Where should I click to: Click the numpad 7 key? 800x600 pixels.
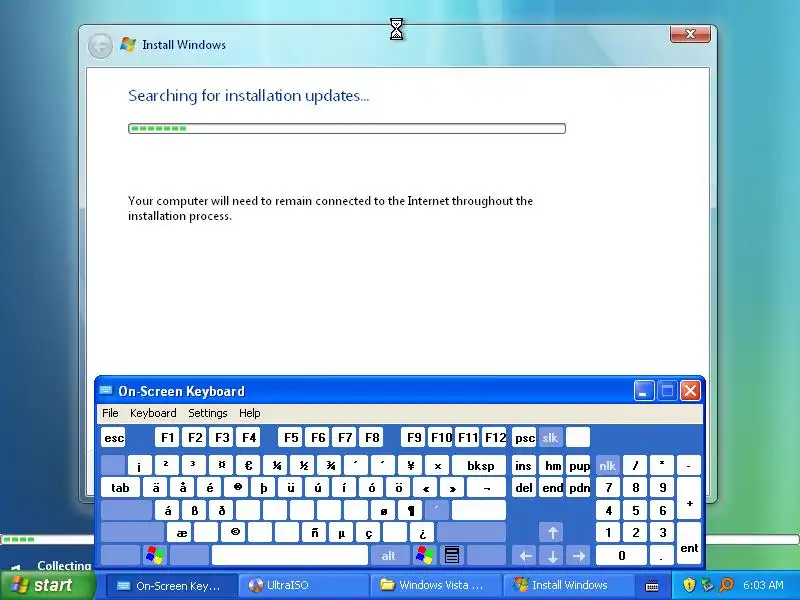[608, 488]
